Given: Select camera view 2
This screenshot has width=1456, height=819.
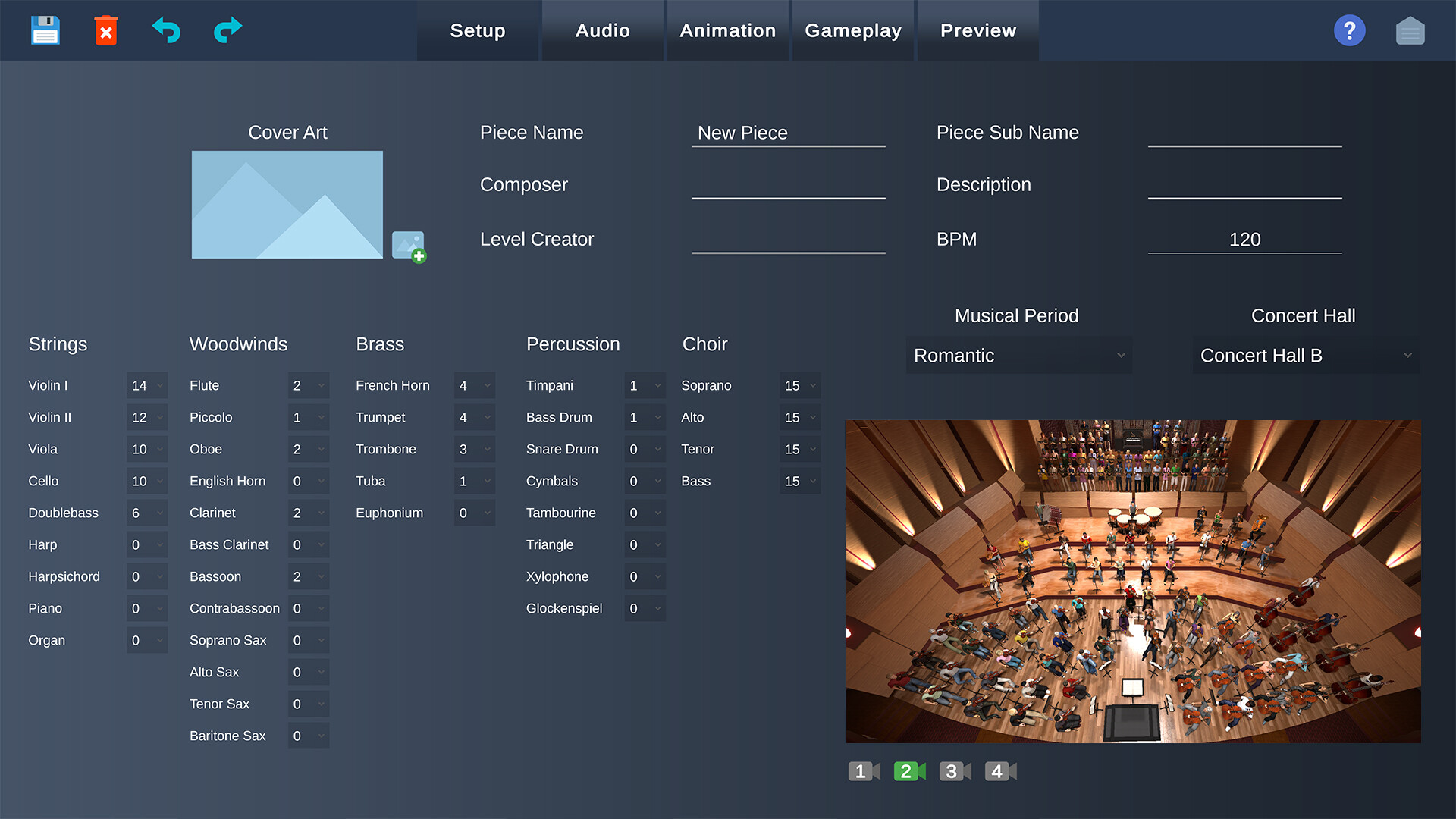Looking at the screenshot, I should tap(908, 771).
